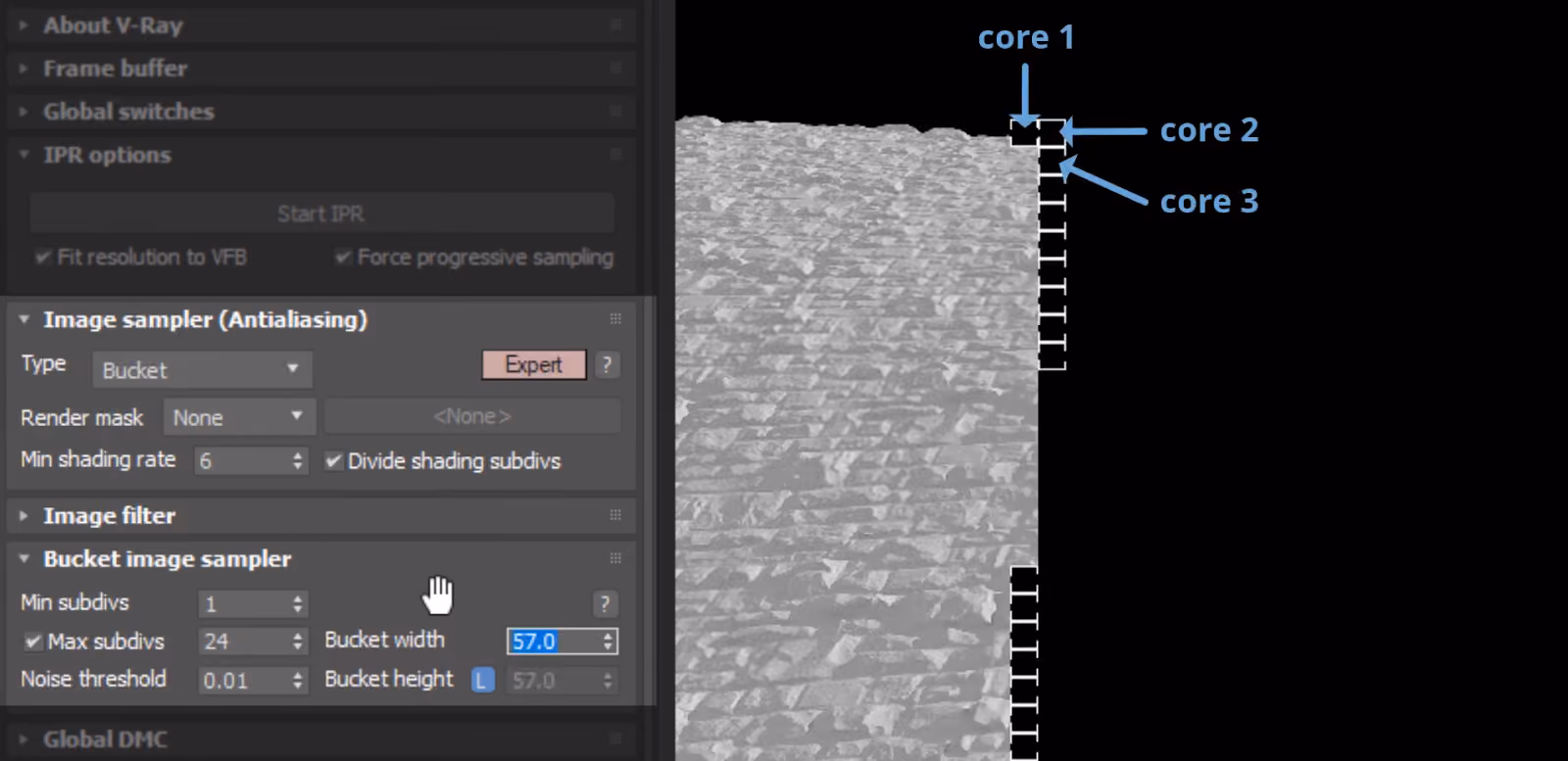1568x761 pixels.
Task: Click the Min shading rate spinner arrows
Action: [x=298, y=460]
